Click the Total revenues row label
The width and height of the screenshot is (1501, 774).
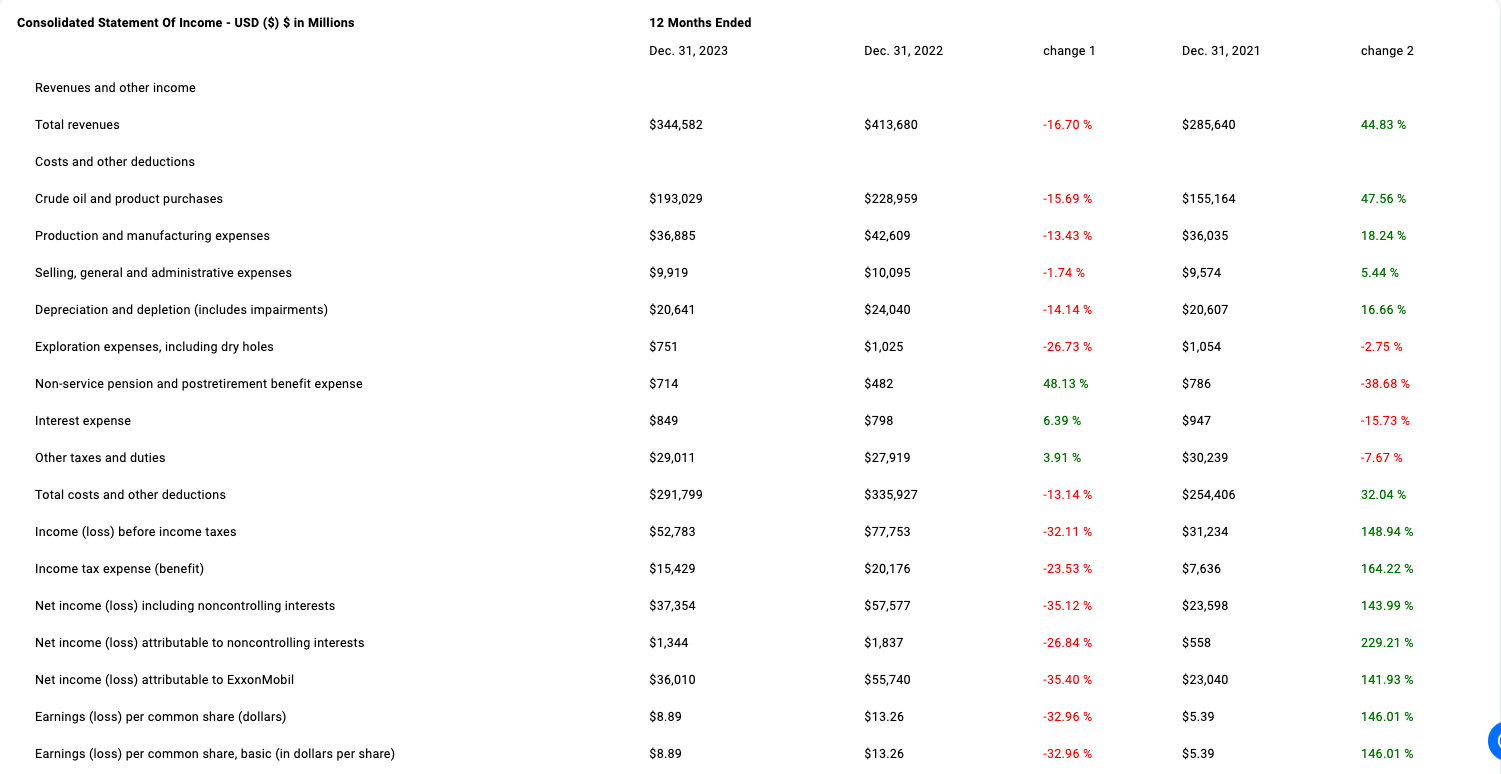(77, 125)
